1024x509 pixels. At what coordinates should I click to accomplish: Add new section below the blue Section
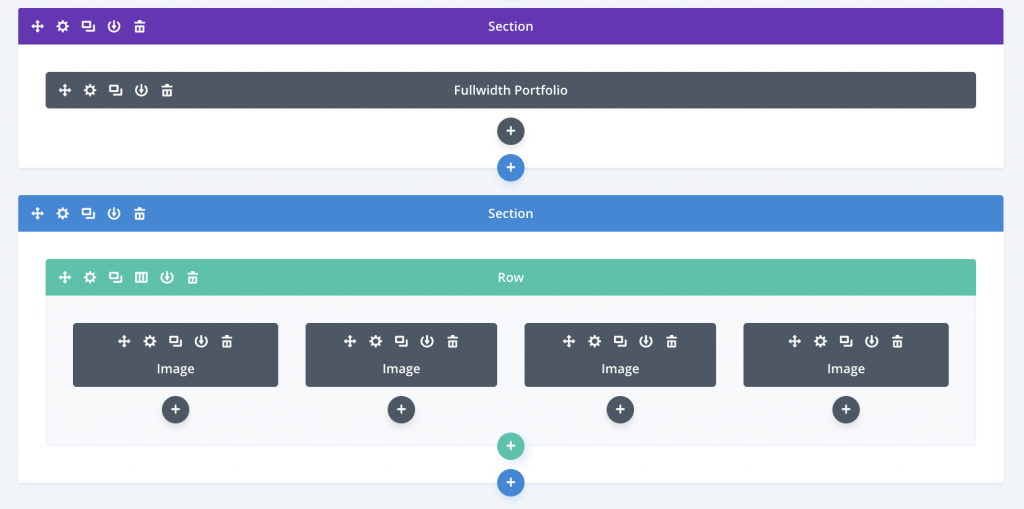511,483
